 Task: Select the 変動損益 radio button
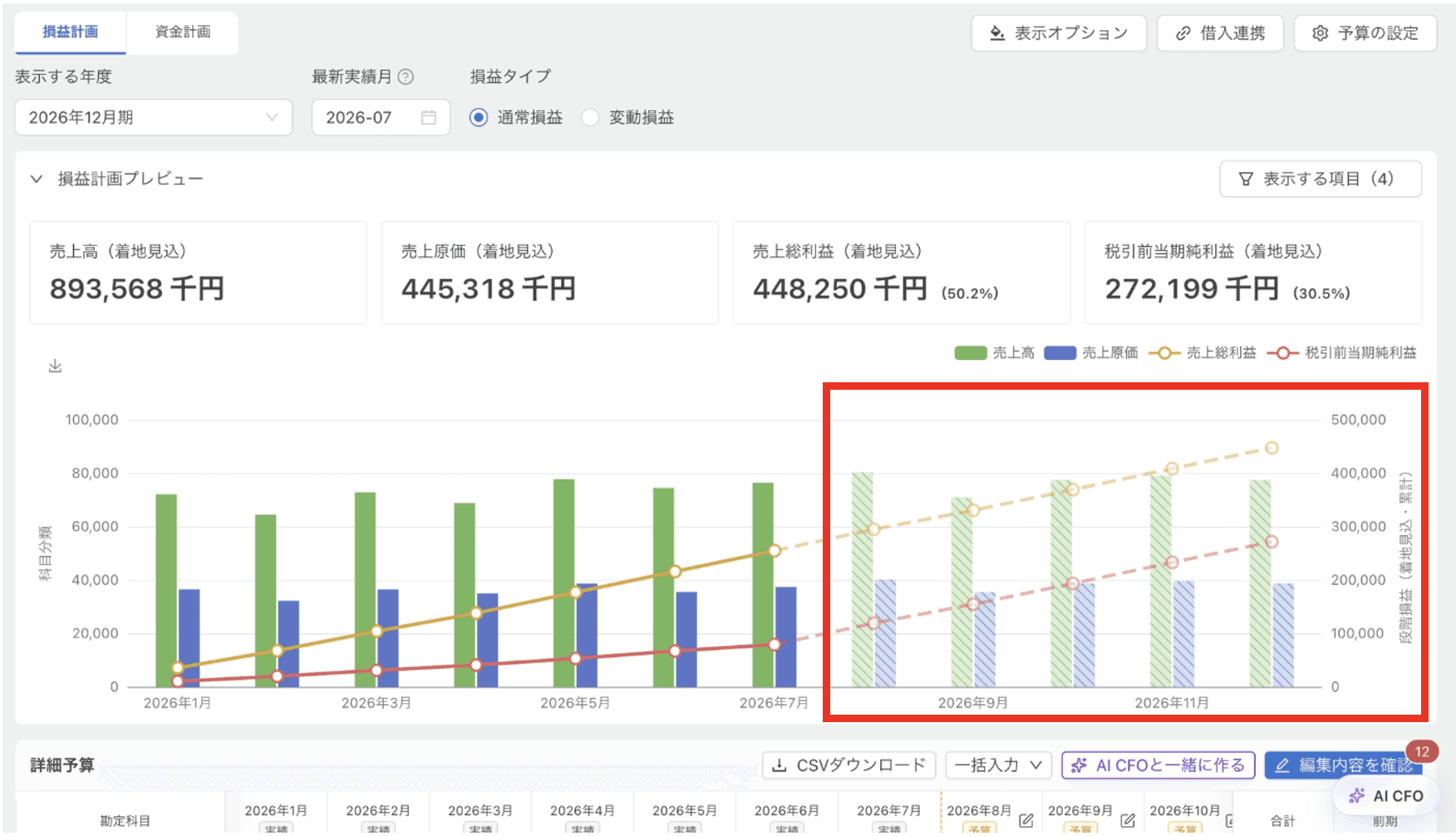click(590, 117)
